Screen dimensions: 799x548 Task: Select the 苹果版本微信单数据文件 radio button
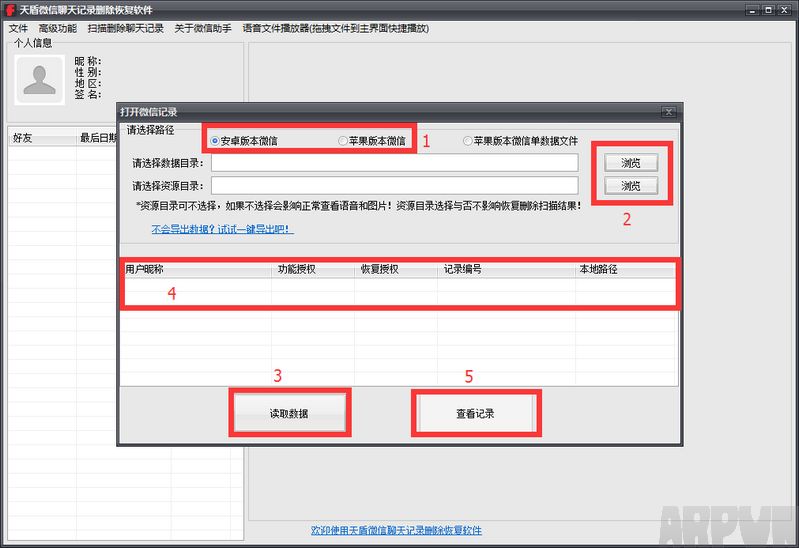520,141
